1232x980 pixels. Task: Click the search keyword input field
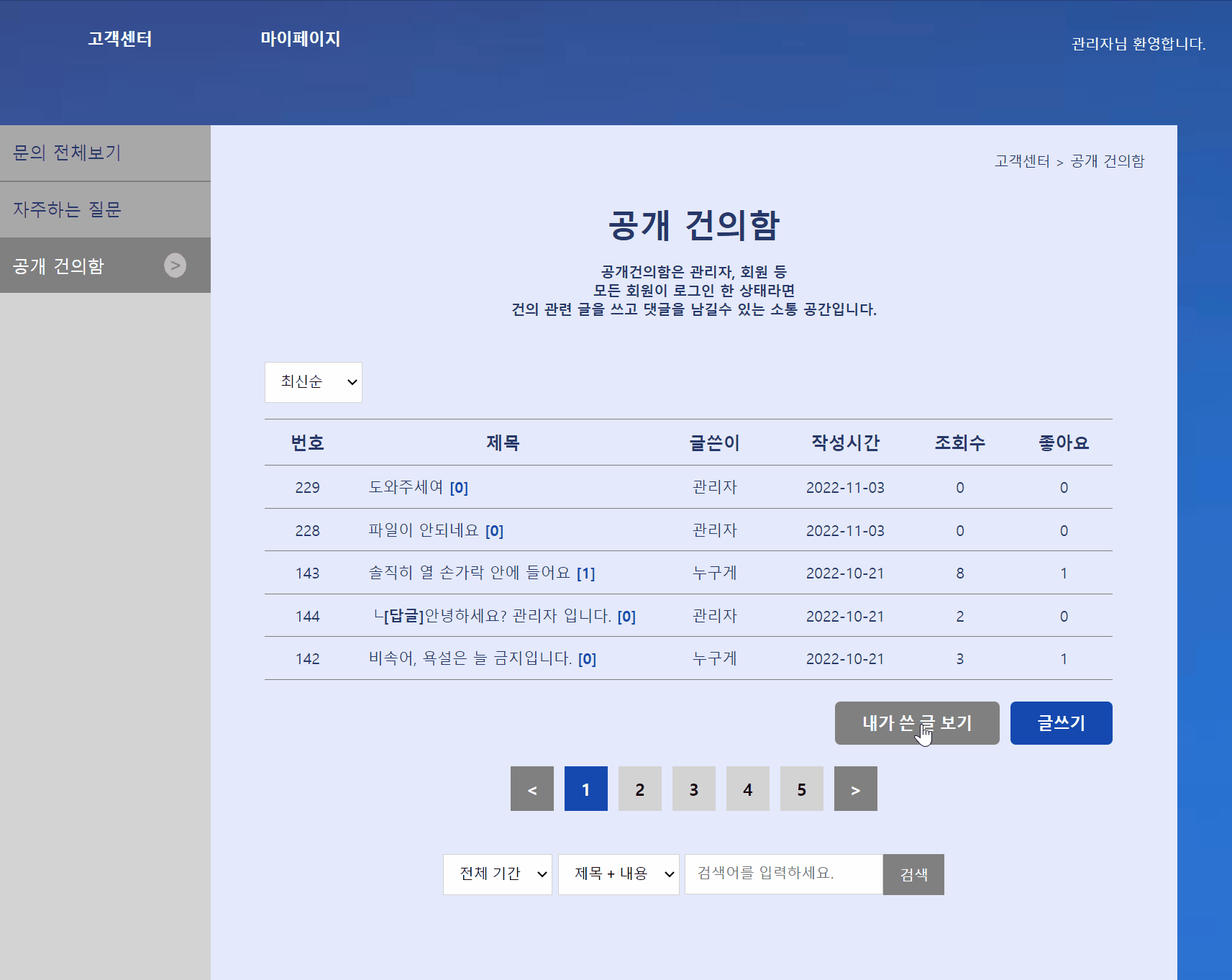(x=783, y=874)
